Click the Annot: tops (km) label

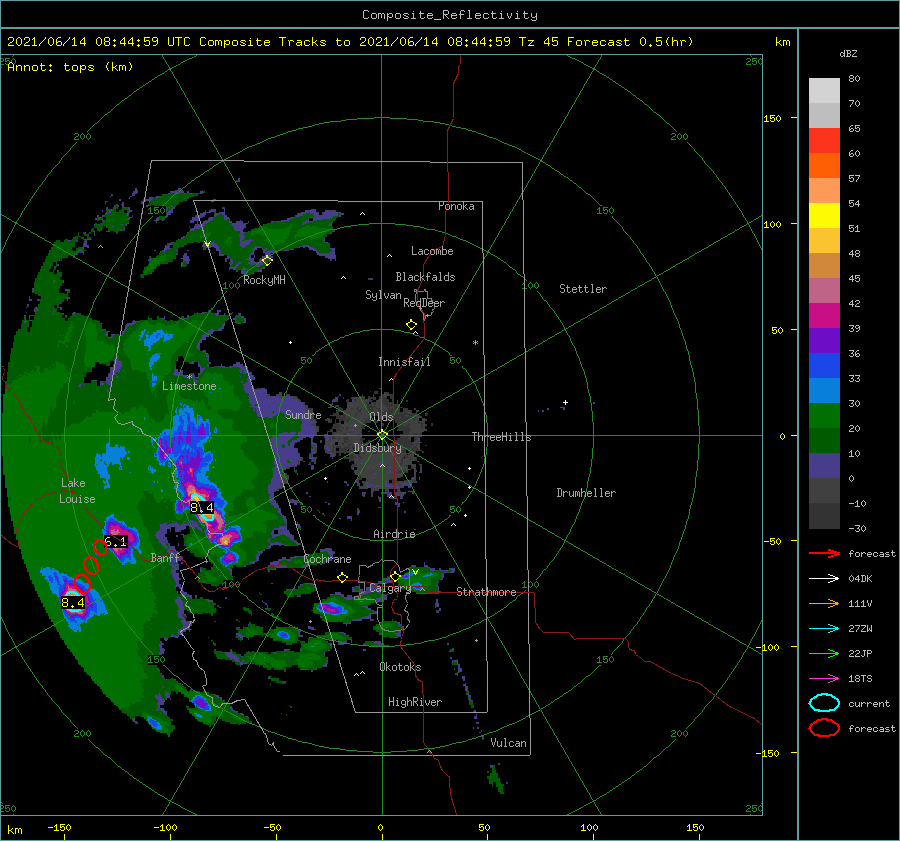70,67
